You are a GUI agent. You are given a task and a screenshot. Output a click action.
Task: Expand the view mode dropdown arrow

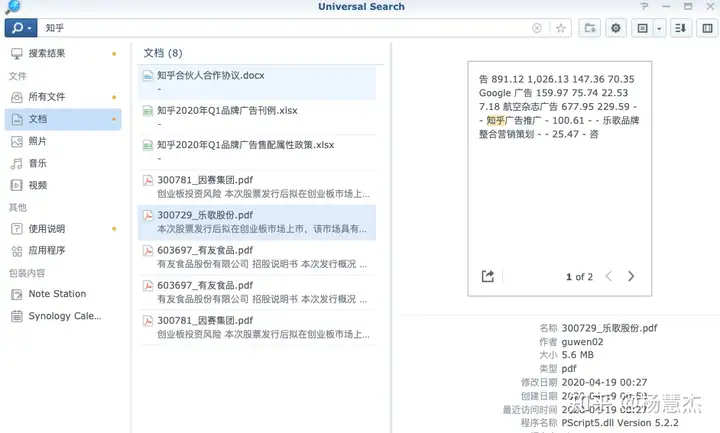(659, 28)
